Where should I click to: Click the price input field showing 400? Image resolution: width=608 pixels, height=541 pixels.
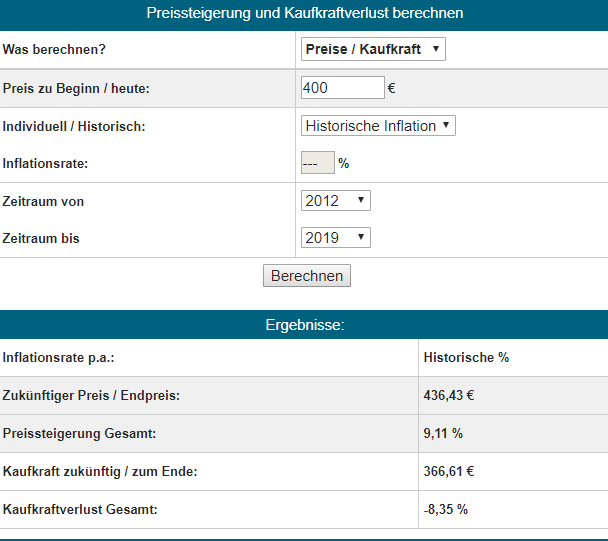pyautogui.click(x=342, y=88)
